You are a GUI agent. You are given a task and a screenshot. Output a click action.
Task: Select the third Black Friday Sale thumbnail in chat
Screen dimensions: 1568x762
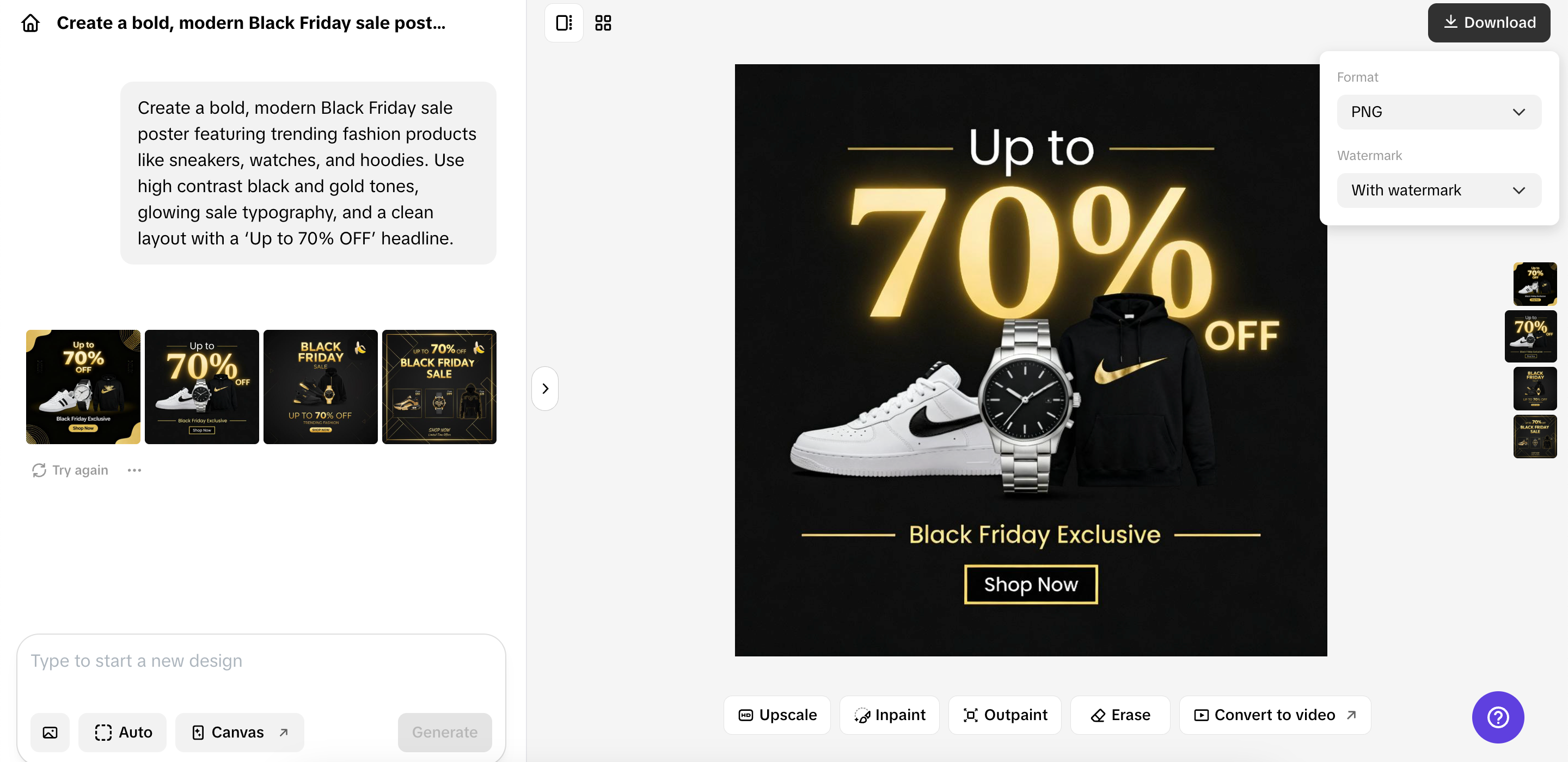320,387
